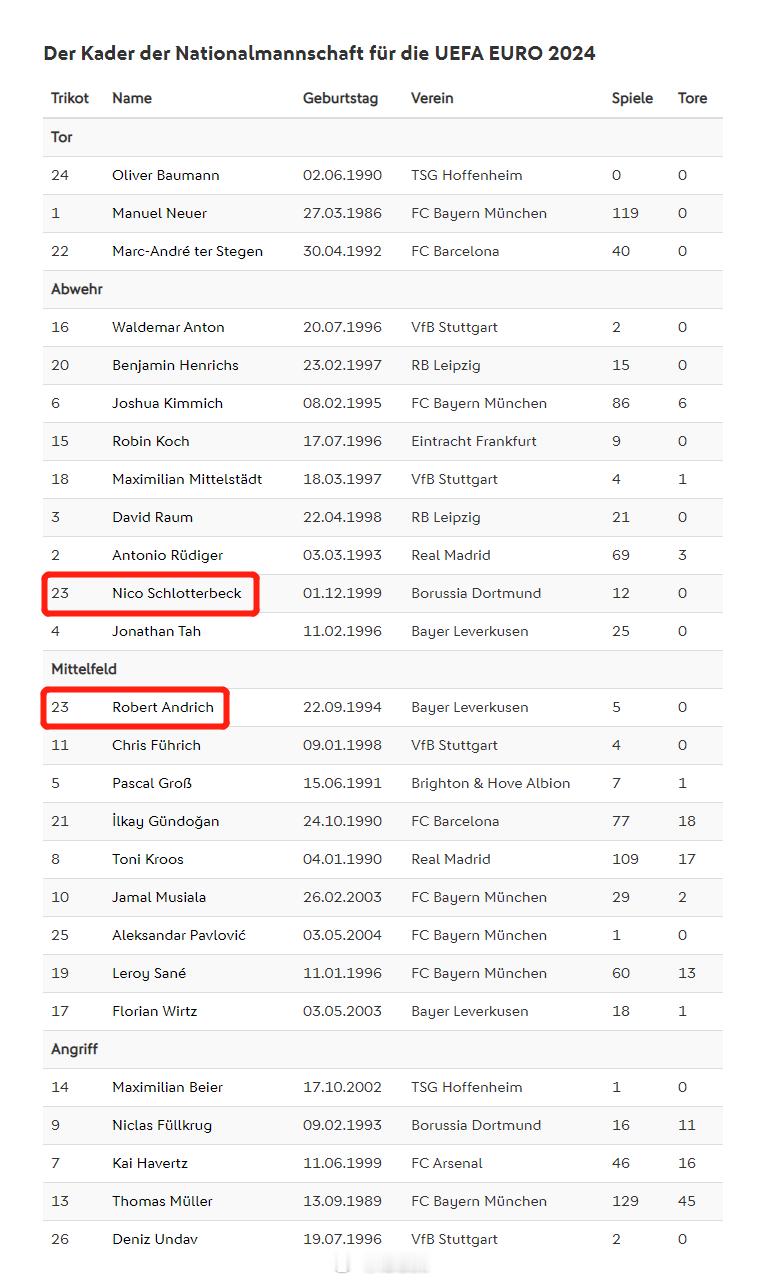
Task: Click player name Thomas Müller
Action: pyautogui.click(x=162, y=1201)
